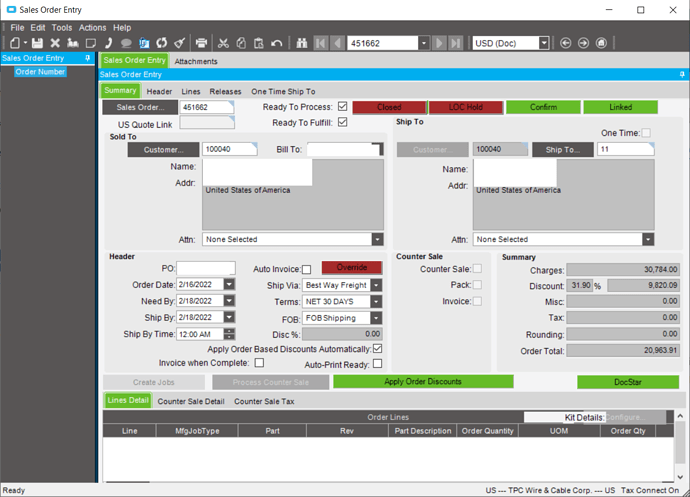Click the phone call log icon
This screenshot has height=497, width=690.
pos(108,43)
